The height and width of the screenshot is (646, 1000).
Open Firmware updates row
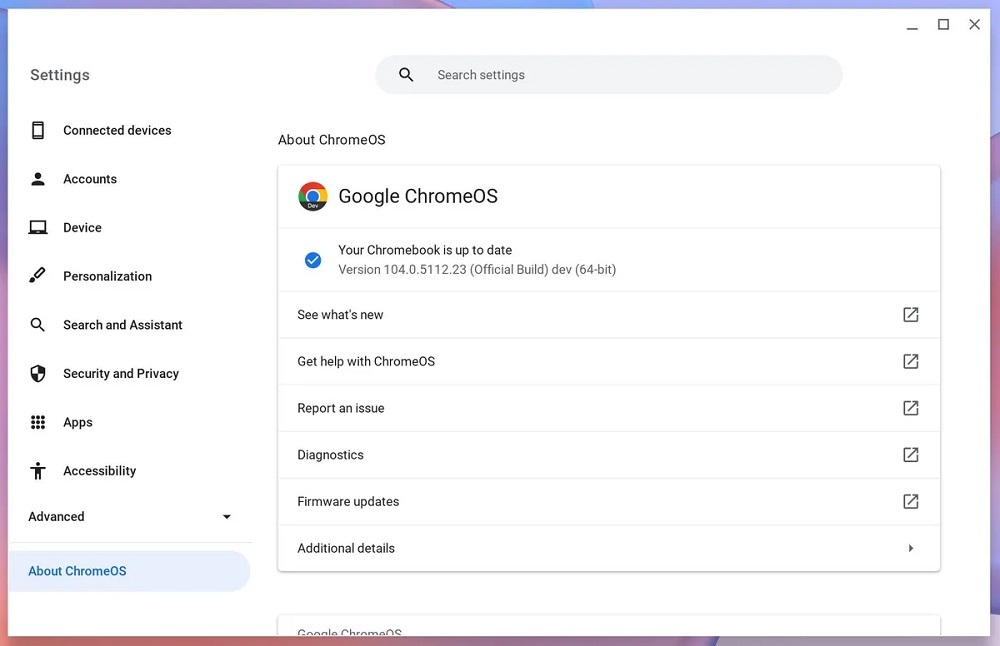coord(348,502)
